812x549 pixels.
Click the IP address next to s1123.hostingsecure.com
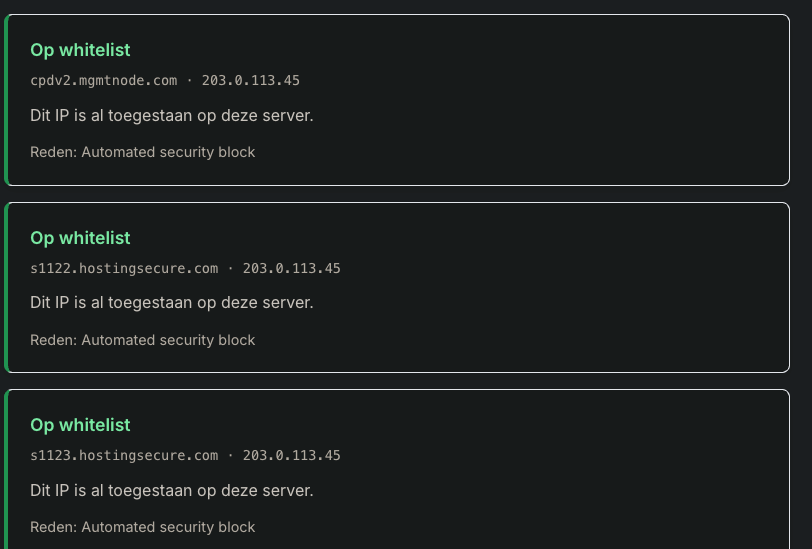click(292, 455)
